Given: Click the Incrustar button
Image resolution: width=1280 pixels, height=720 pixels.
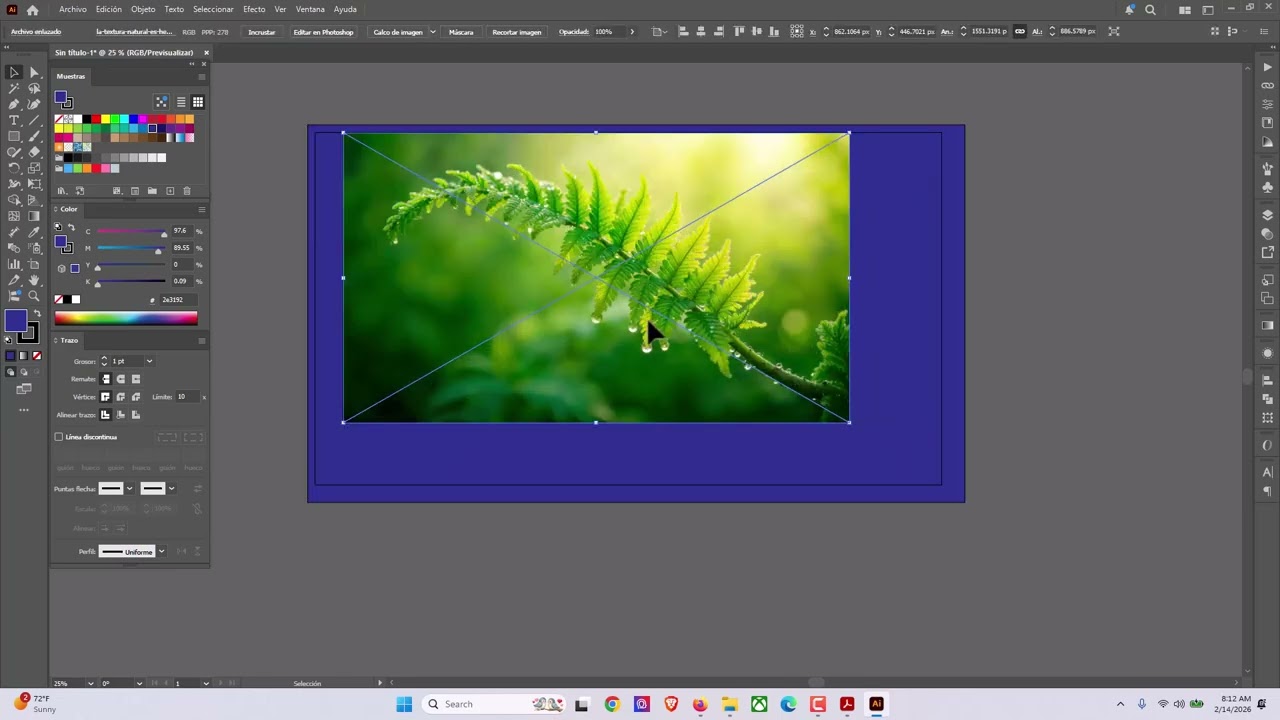Looking at the screenshot, I should click(262, 32).
